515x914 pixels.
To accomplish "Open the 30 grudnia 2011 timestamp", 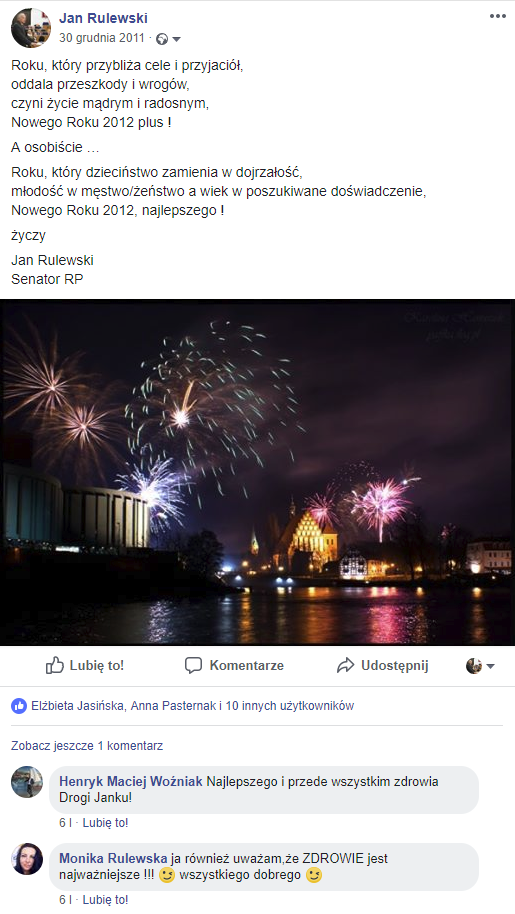I will [x=101, y=38].
